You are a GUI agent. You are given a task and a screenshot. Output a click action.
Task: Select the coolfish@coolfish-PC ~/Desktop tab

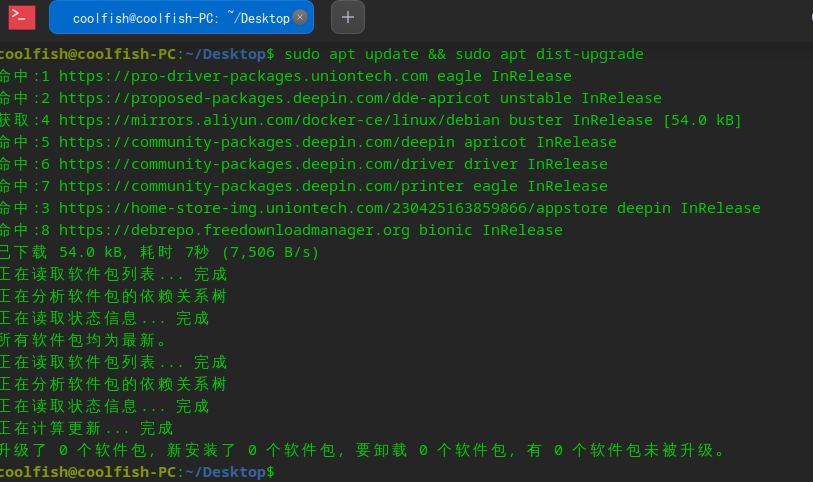point(181,17)
